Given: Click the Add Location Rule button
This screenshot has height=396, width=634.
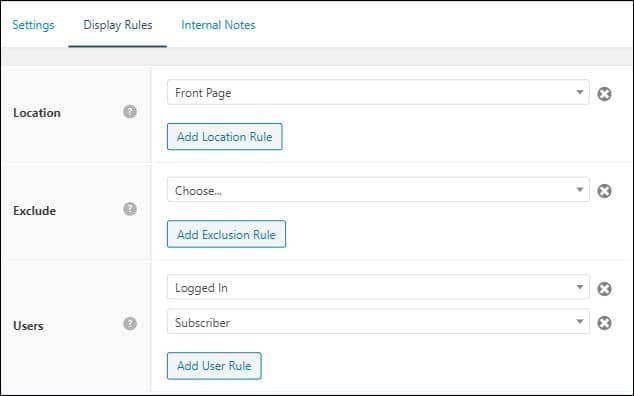Looking at the screenshot, I should click(x=225, y=137).
